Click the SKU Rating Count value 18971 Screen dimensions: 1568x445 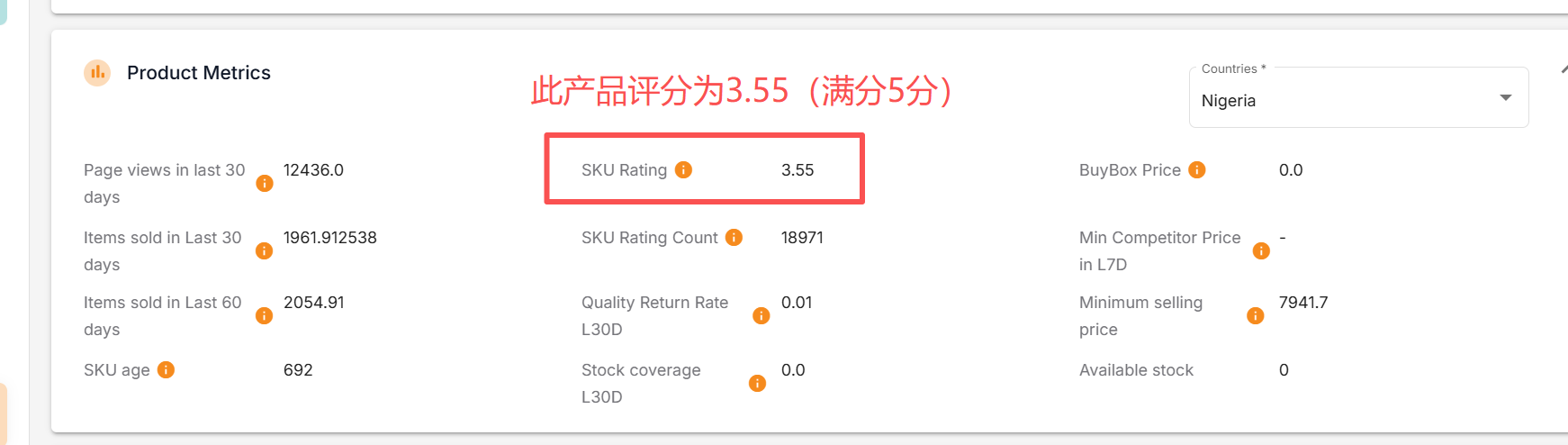(802, 238)
